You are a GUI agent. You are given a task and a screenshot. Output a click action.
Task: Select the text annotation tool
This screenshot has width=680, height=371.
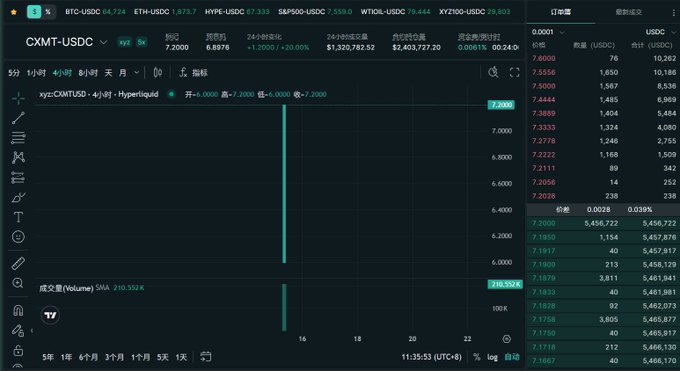[x=18, y=217]
